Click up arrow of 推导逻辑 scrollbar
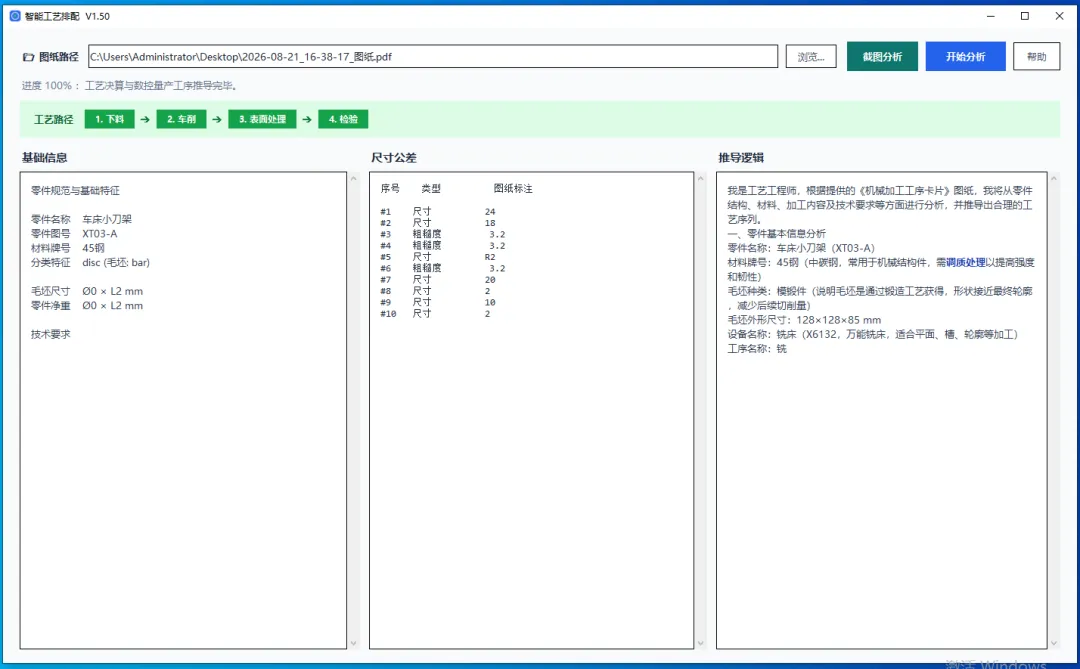This screenshot has width=1080, height=669. 1054,178
